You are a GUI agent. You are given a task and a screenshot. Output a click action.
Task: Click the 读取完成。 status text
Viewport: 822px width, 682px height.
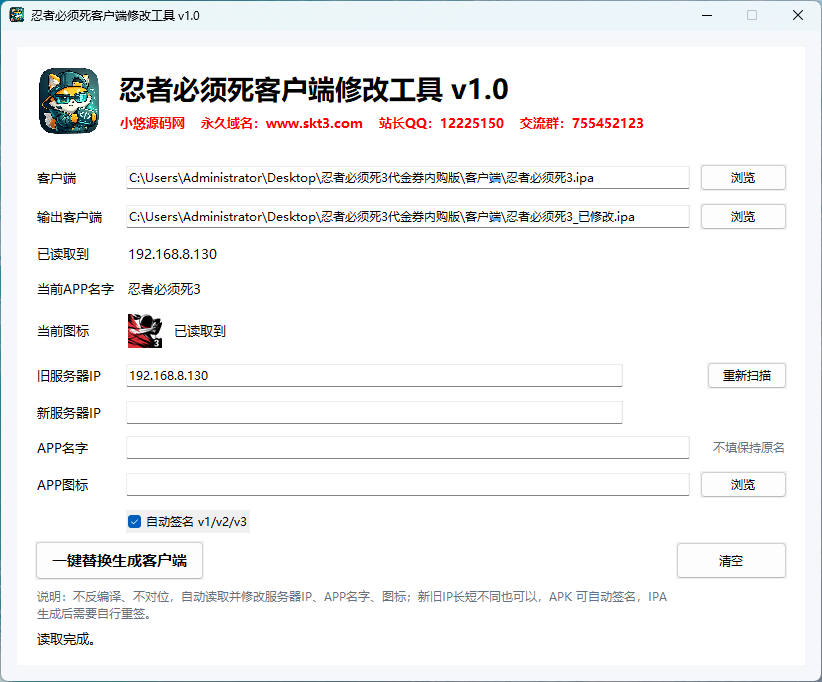66,639
